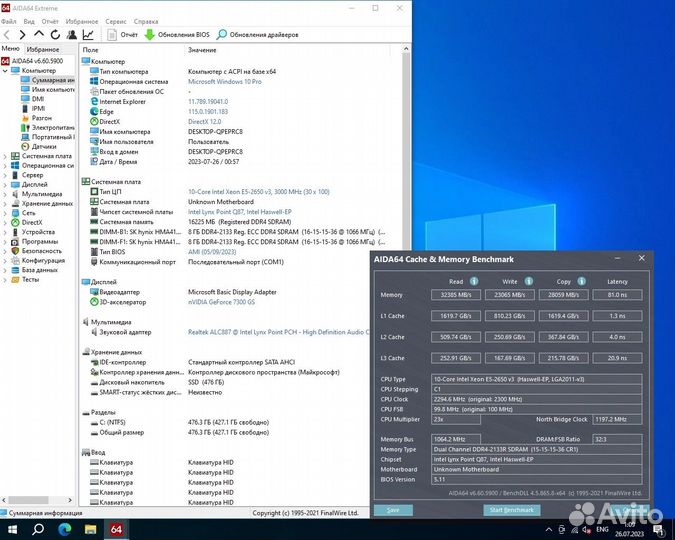Click the Copy info icon in benchmark
The width and height of the screenshot is (675, 540).
[582, 281]
